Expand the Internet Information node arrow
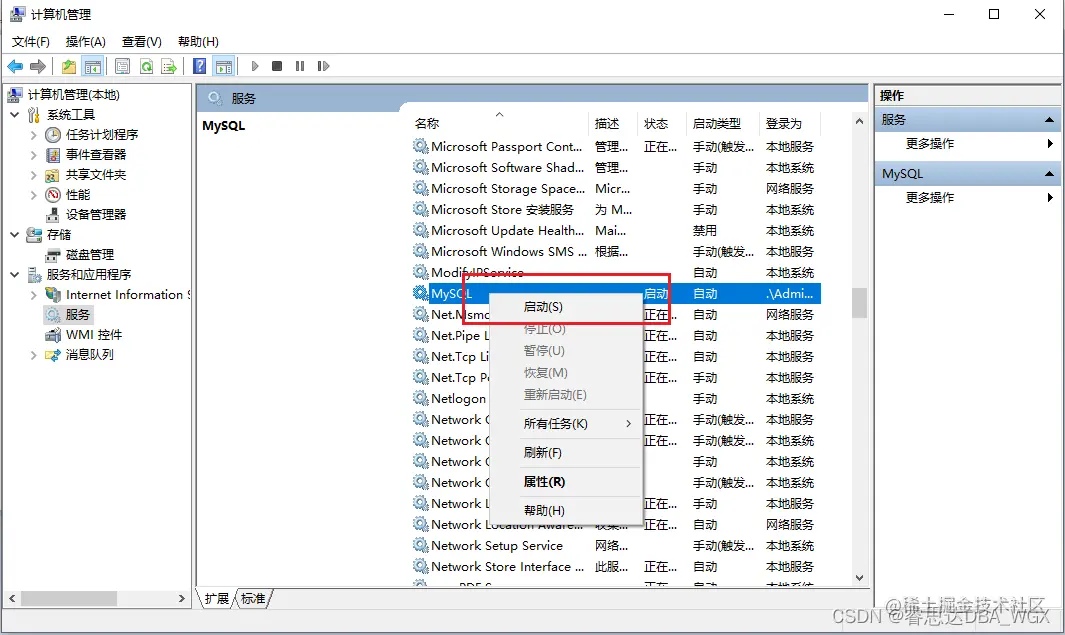1065x635 pixels. click(33, 295)
